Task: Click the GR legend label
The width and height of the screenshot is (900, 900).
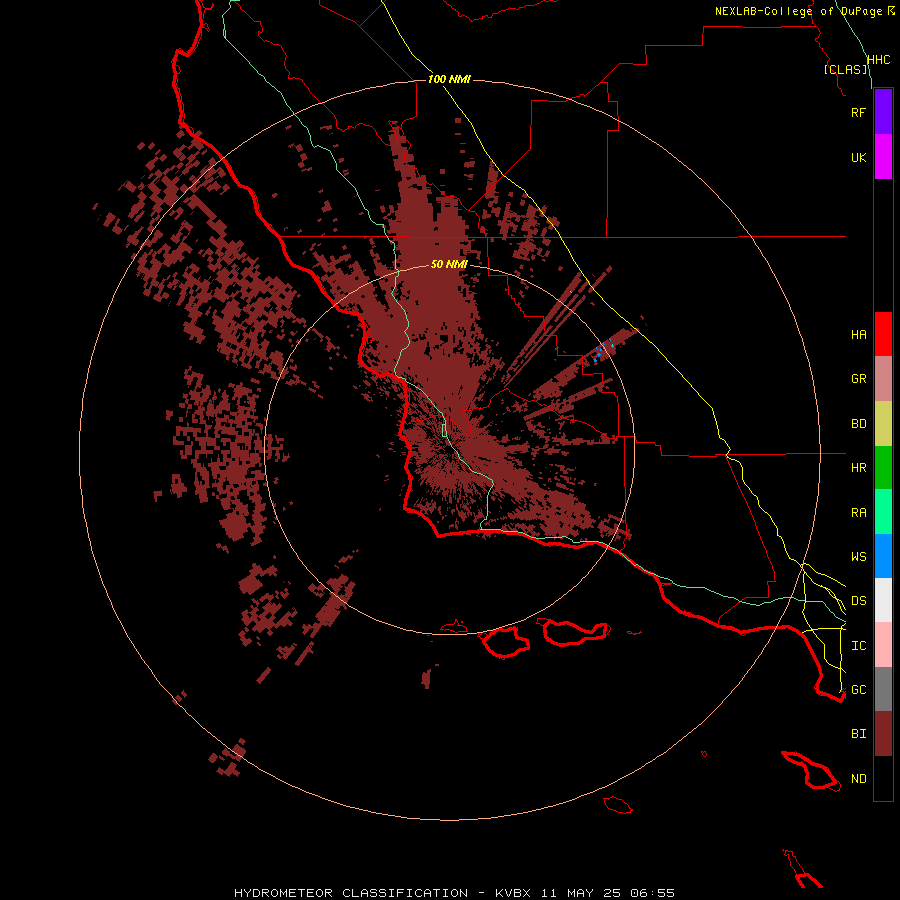Action: (858, 379)
